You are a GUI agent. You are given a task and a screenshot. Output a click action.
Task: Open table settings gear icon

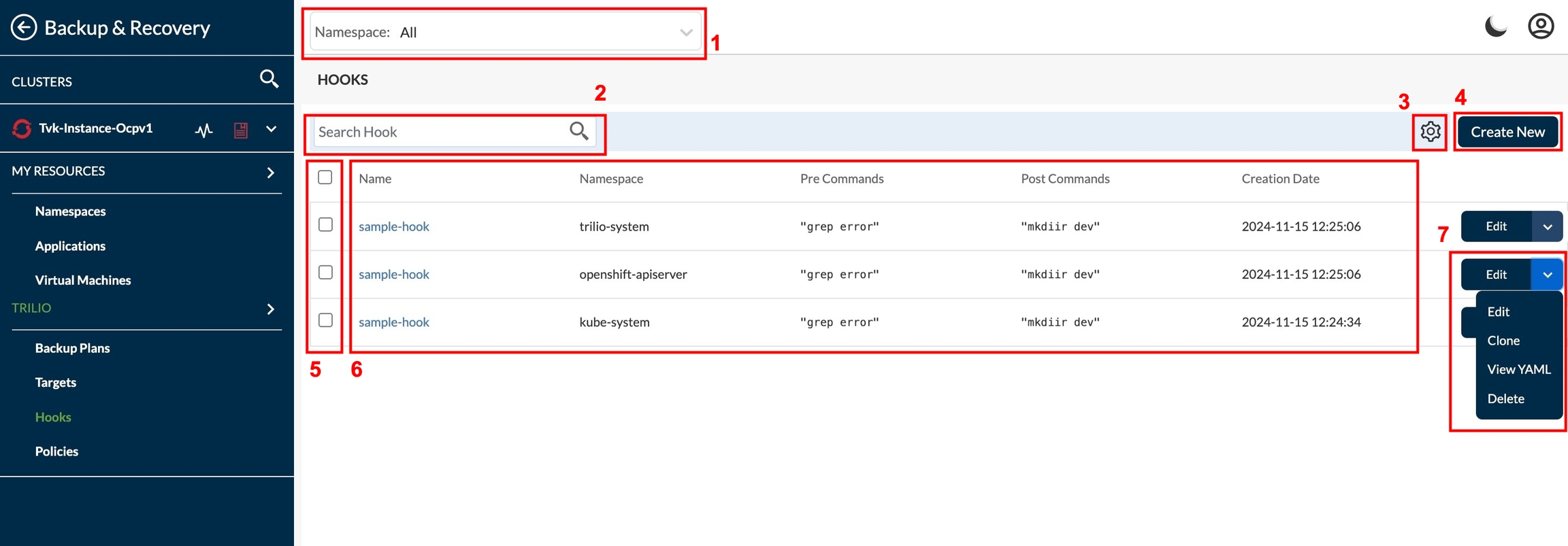point(1430,131)
